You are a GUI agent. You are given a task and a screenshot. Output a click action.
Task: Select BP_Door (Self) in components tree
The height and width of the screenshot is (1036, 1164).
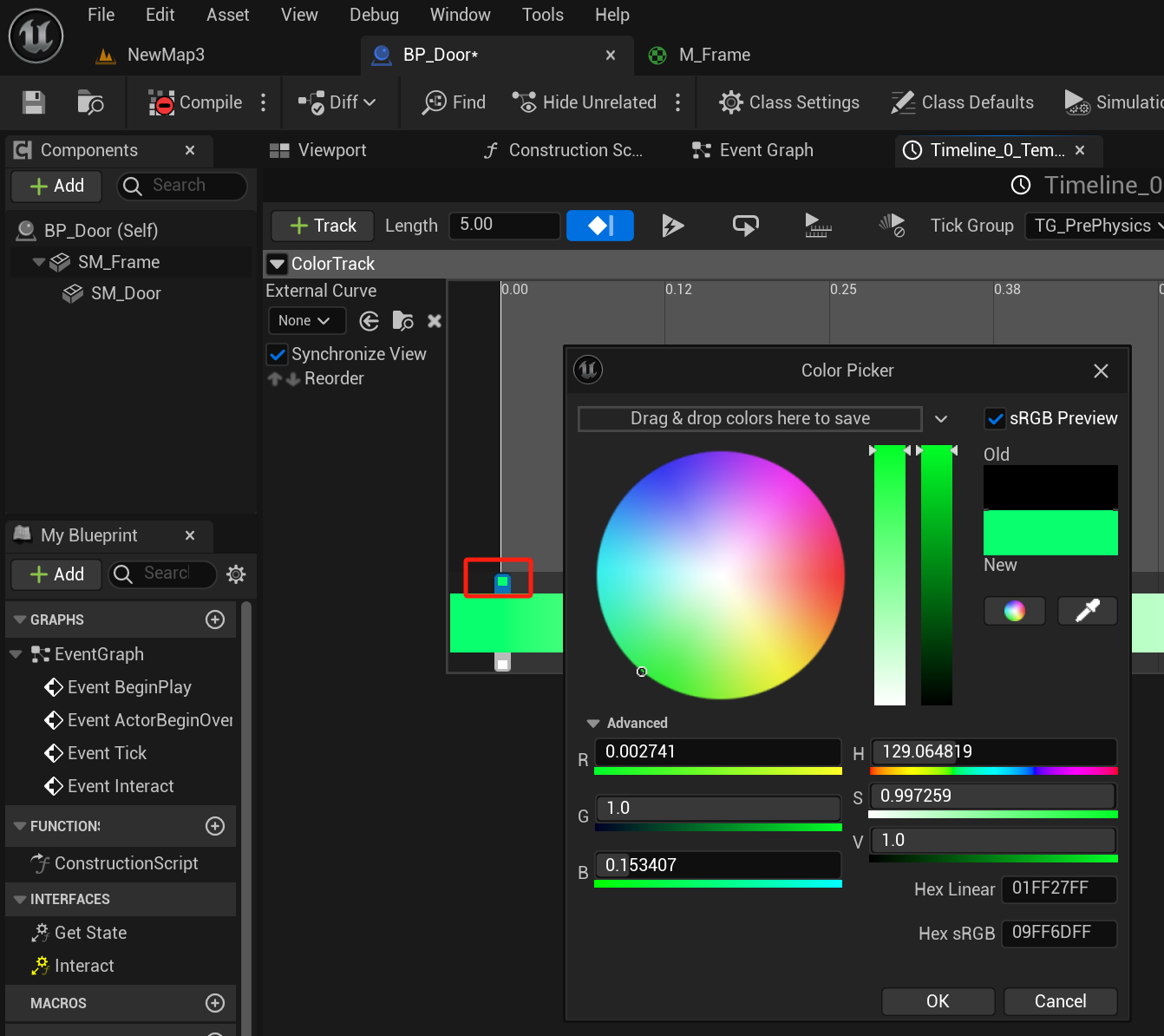point(101,231)
